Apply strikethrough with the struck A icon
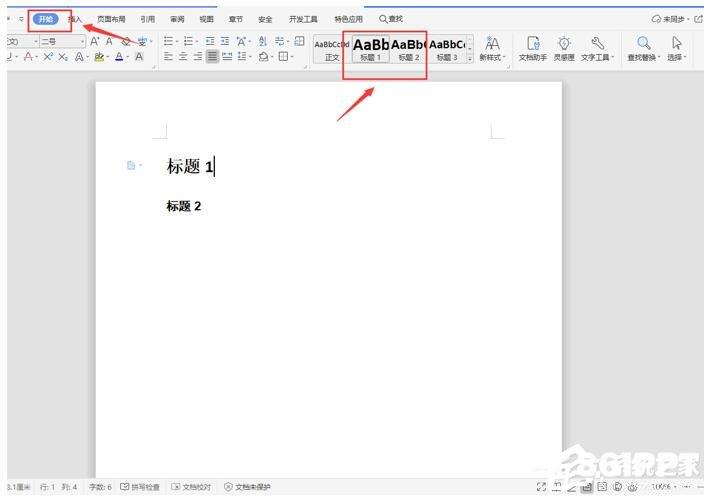 click(28, 57)
